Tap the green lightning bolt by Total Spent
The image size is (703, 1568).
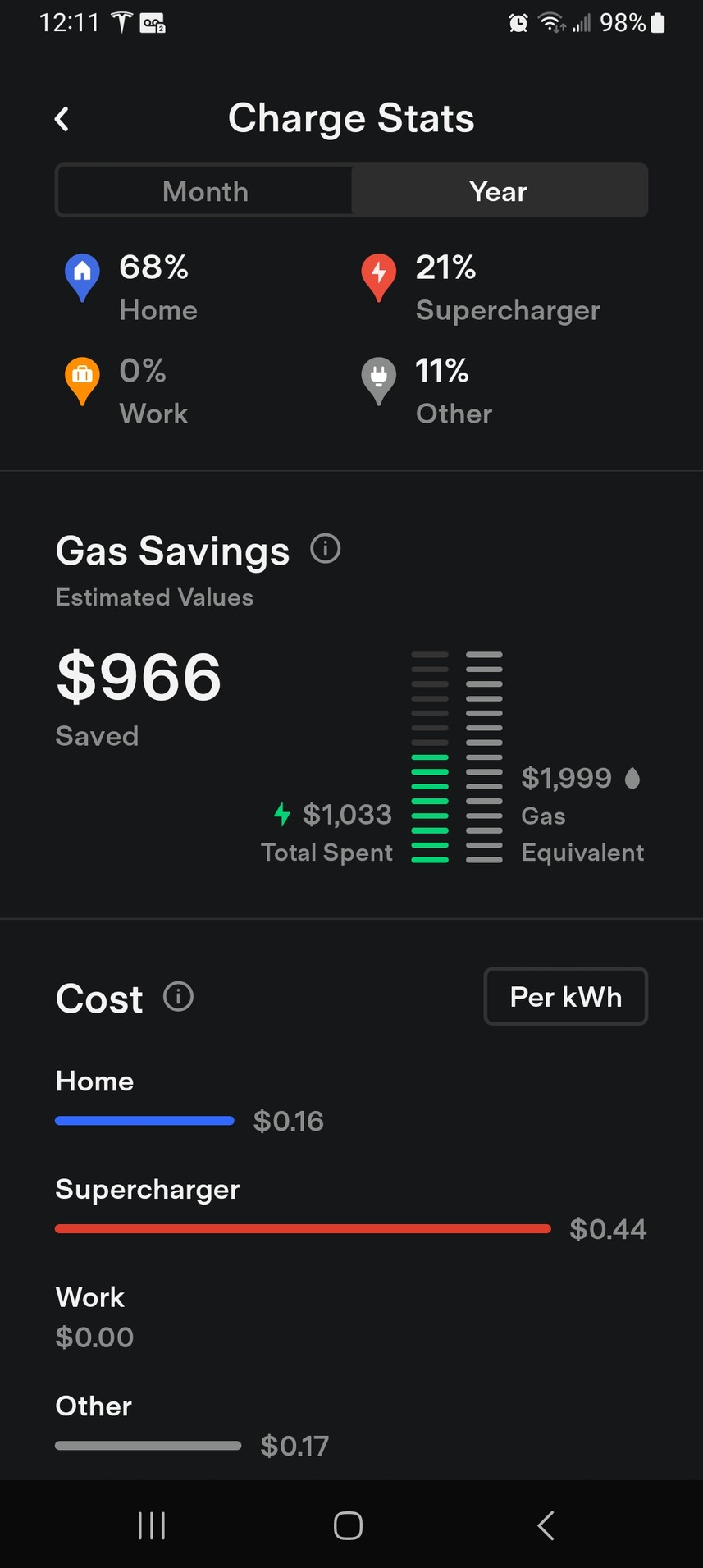282,814
